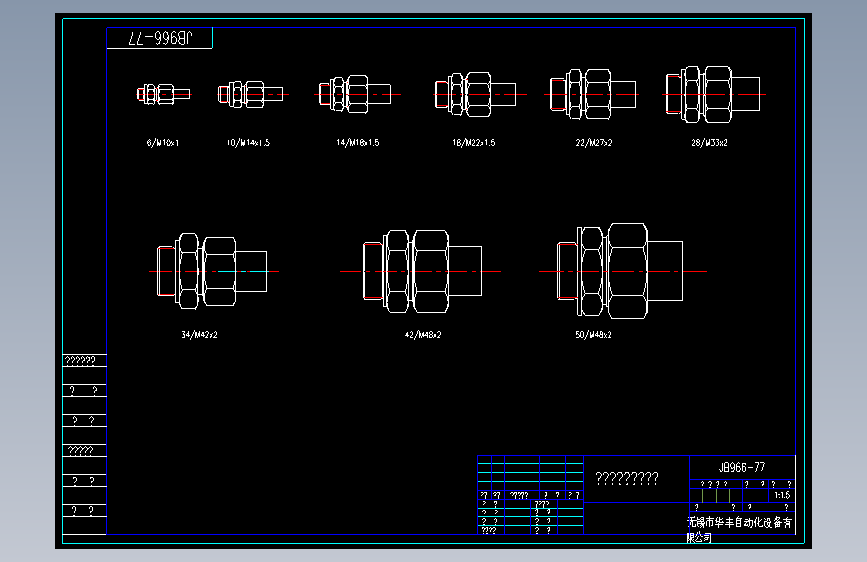Select the 42/M48x2 fitting drawing

point(420,271)
